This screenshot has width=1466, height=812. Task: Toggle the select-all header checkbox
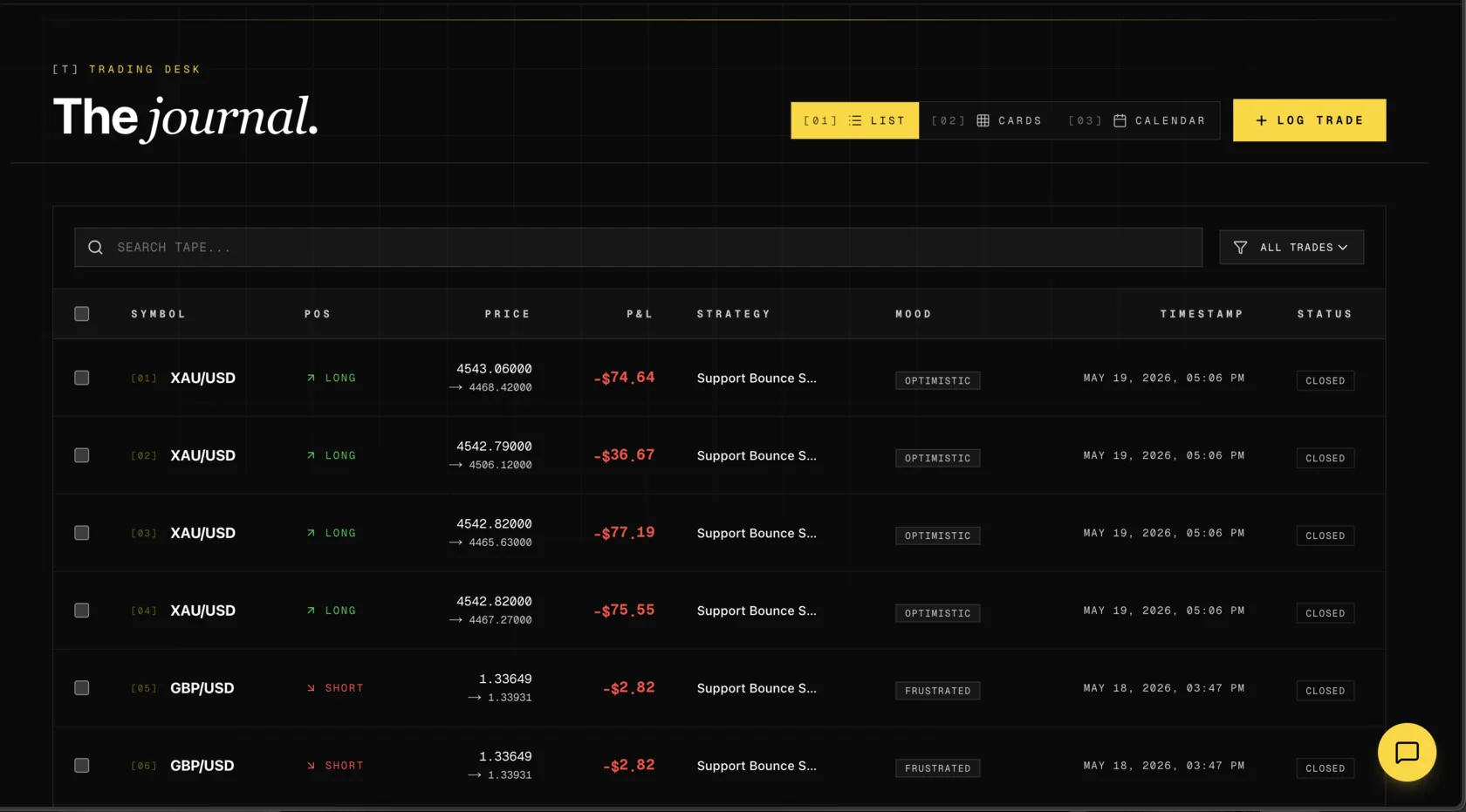[x=82, y=314]
